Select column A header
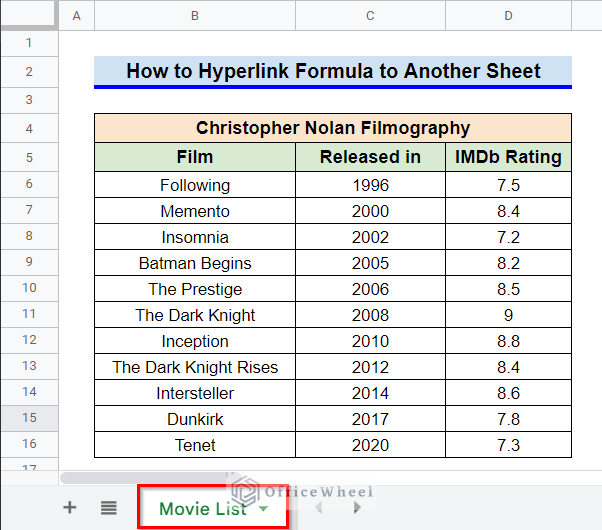 click(76, 15)
